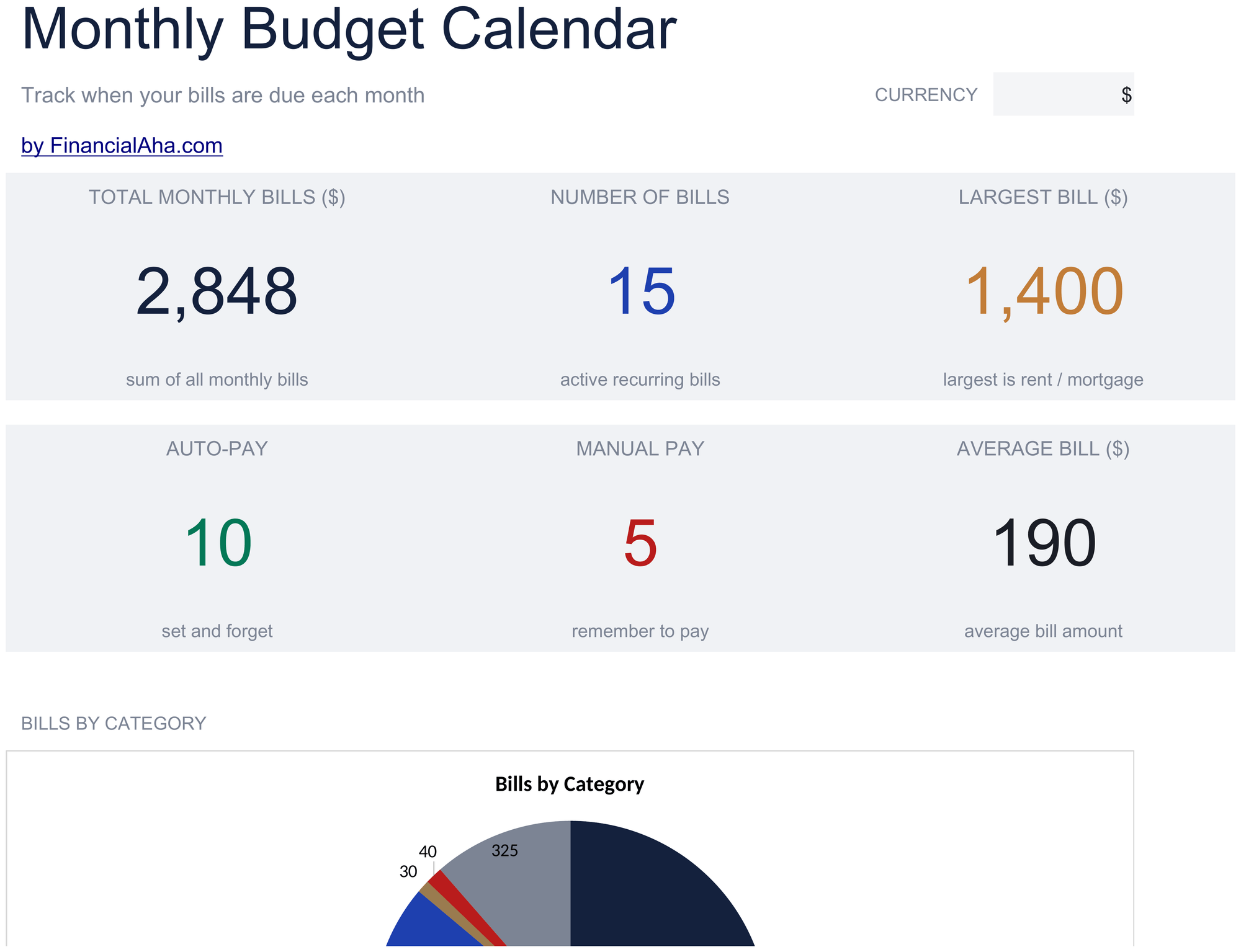This screenshot has height=952, width=1241.
Task: Select the number of bills value 15
Action: pyautogui.click(x=640, y=291)
